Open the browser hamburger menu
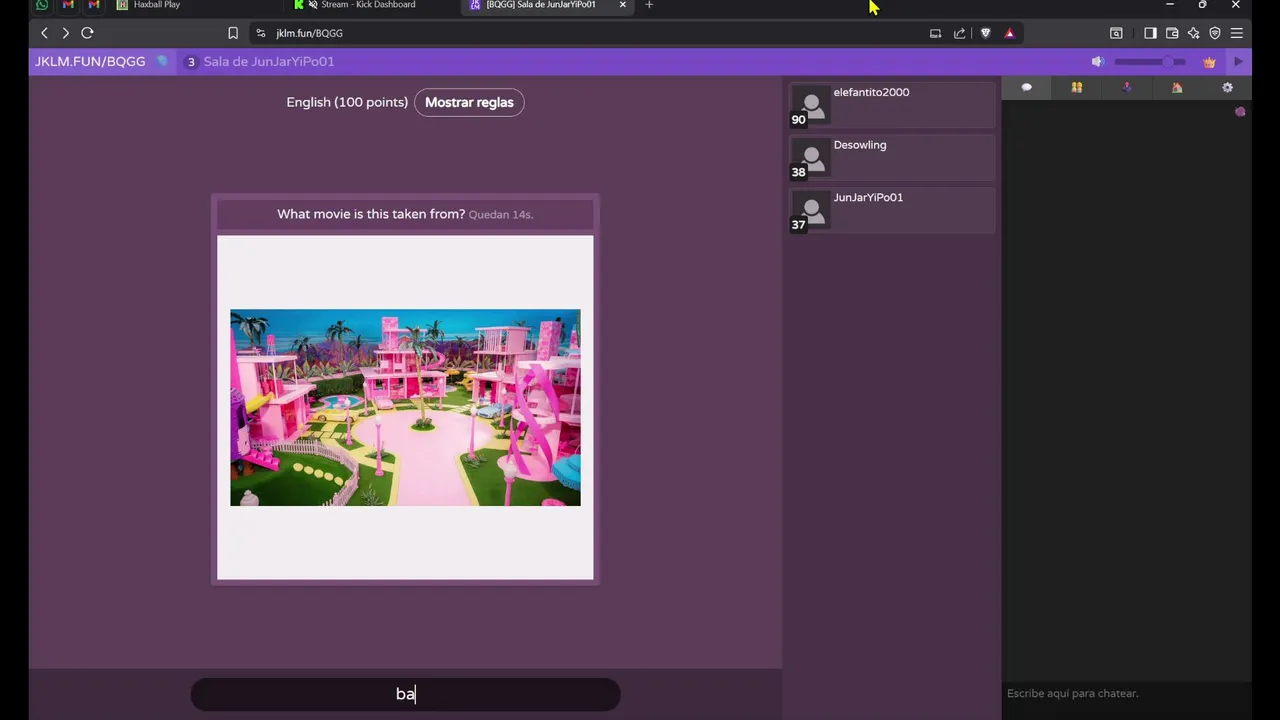 click(1237, 33)
